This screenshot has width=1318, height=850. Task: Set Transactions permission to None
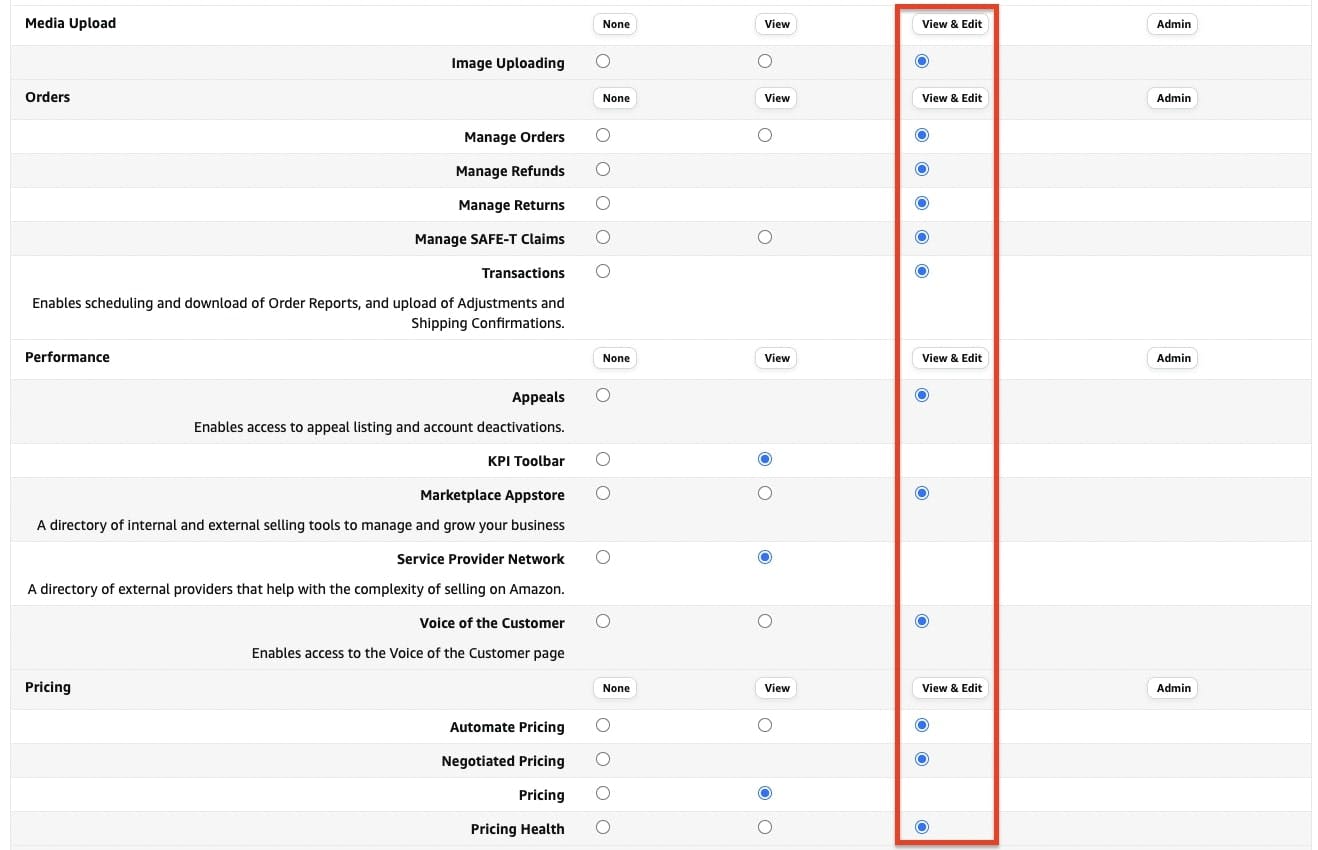pyautogui.click(x=603, y=271)
